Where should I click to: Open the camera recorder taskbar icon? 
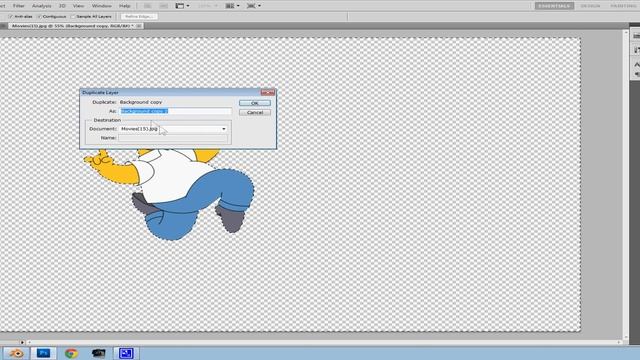pos(98,353)
